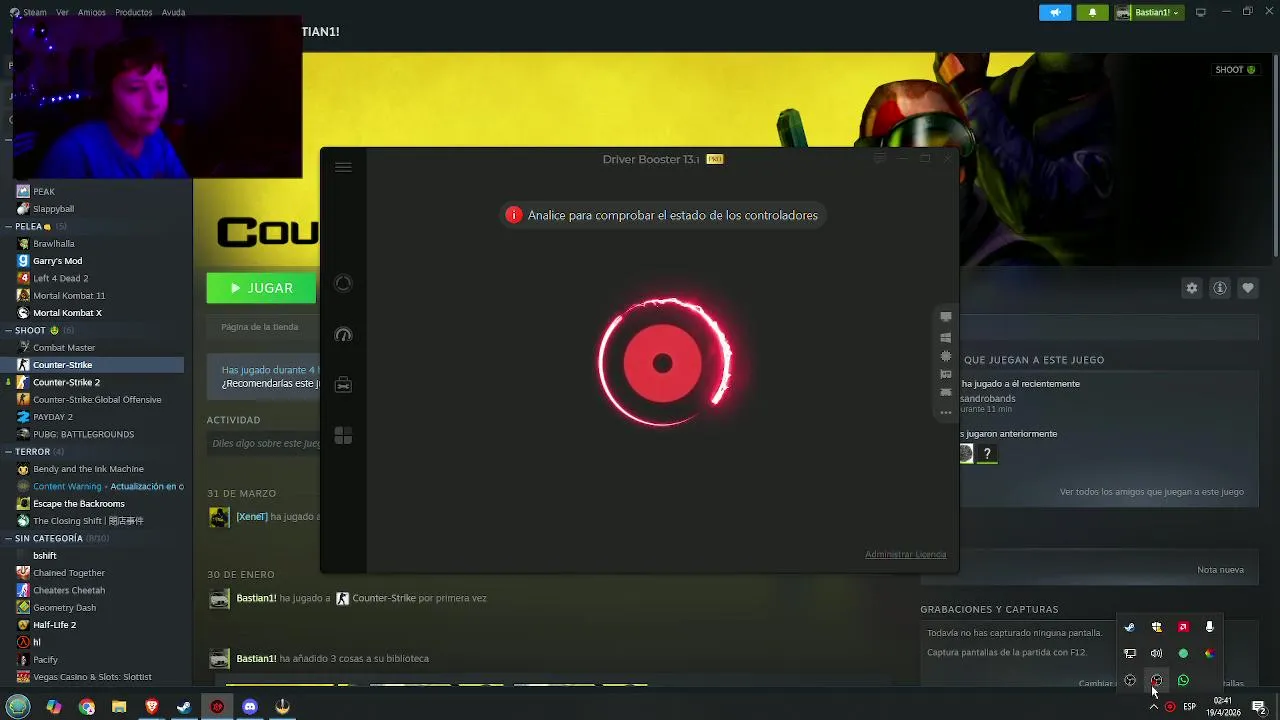Open WhatsApp tray icon
This screenshot has width=1280, height=720.
tap(1183, 681)
